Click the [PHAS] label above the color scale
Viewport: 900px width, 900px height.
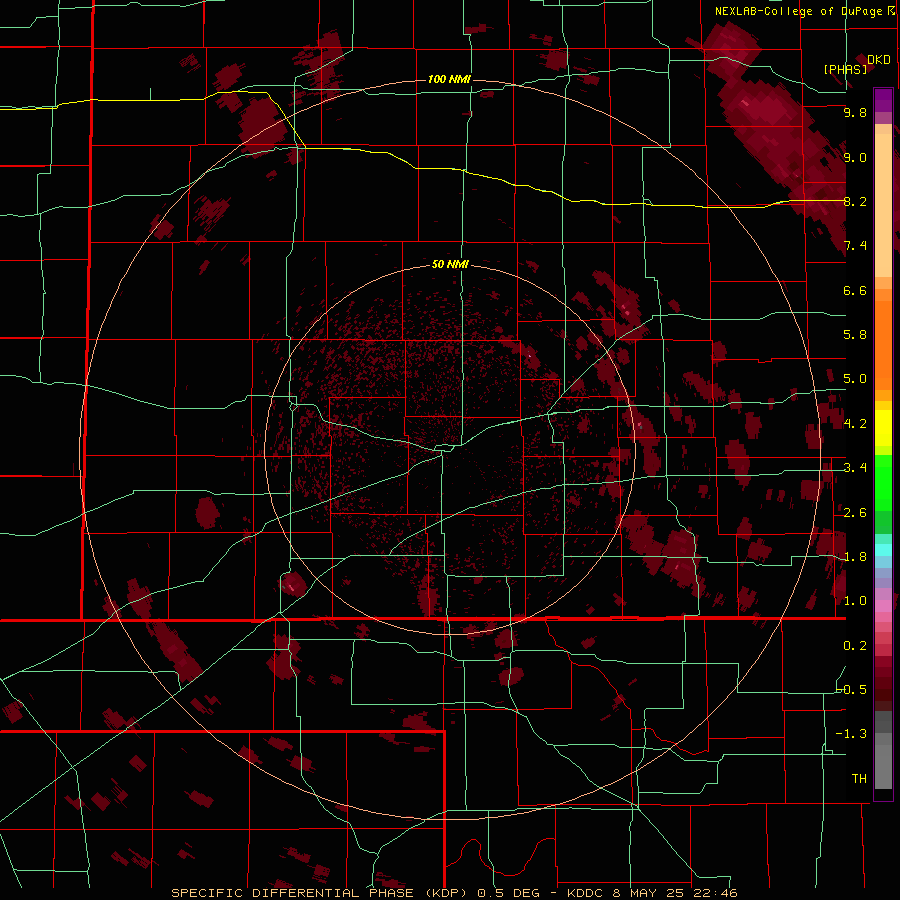[x=845, y=69]
